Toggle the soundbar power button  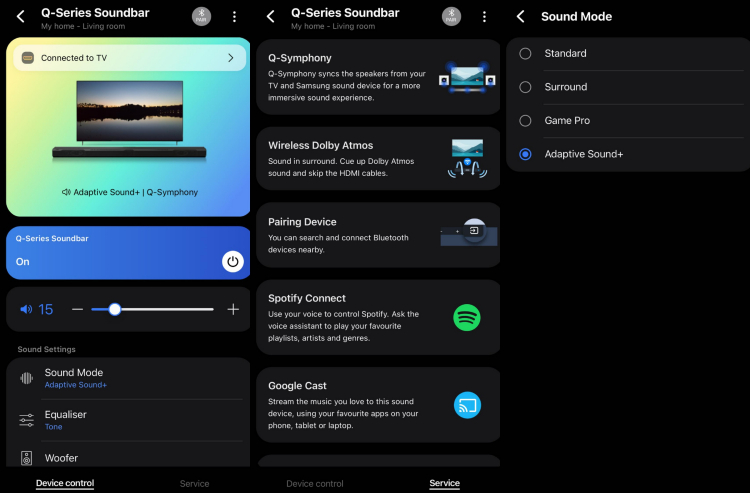pyautogui.click(x=232, y=262)
